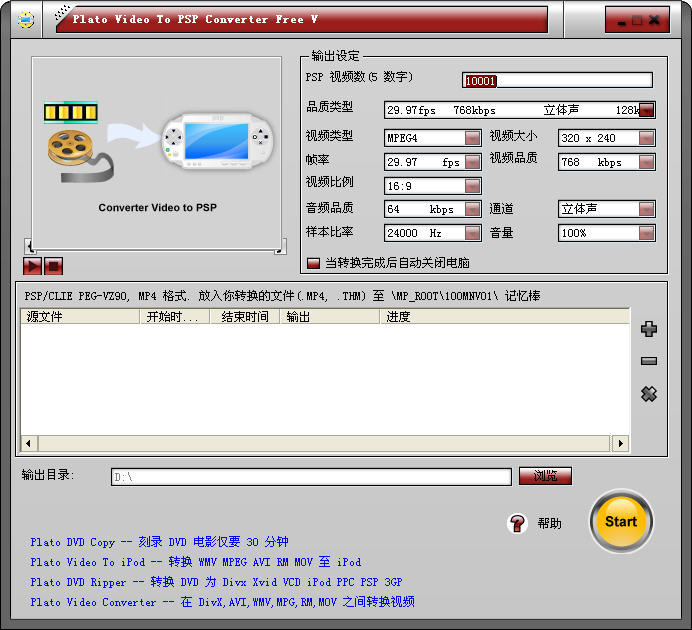Open the 音频品质 64 kbps dropdown
The image size is (692, 630).
coord(473,209)
